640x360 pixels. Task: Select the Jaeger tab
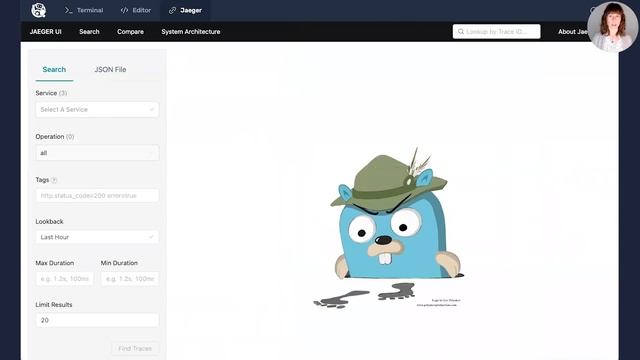coord(185,10)
